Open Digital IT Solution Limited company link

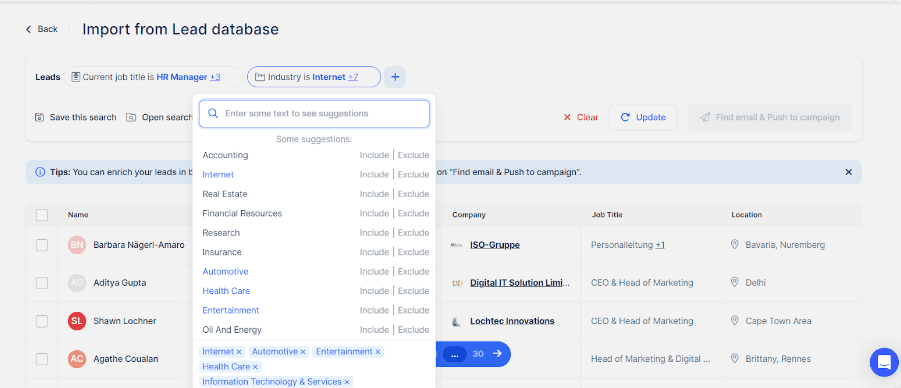click(x=520, y=283)
